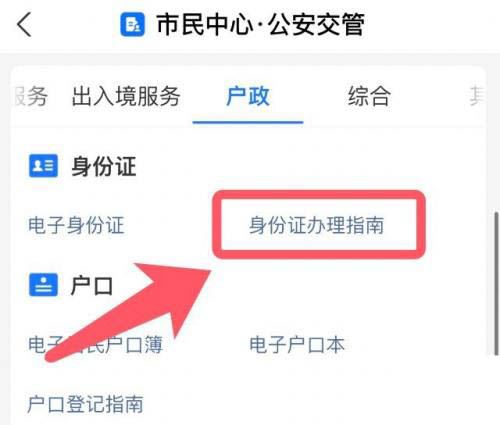Image resolution: width=500 pixels, height=425 pixels.
Task: Tap the 户口 section heading
Action: tap(92, 286)
